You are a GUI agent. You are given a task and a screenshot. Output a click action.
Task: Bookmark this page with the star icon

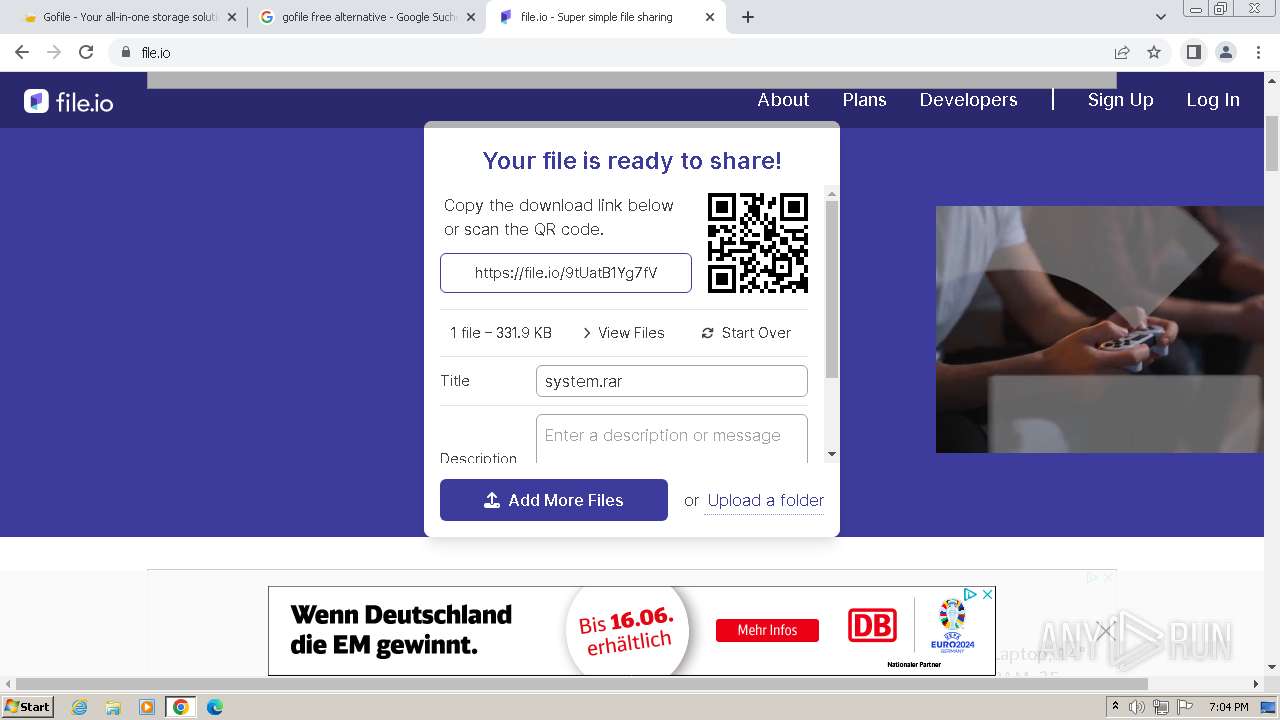(x=1154, y=52)
